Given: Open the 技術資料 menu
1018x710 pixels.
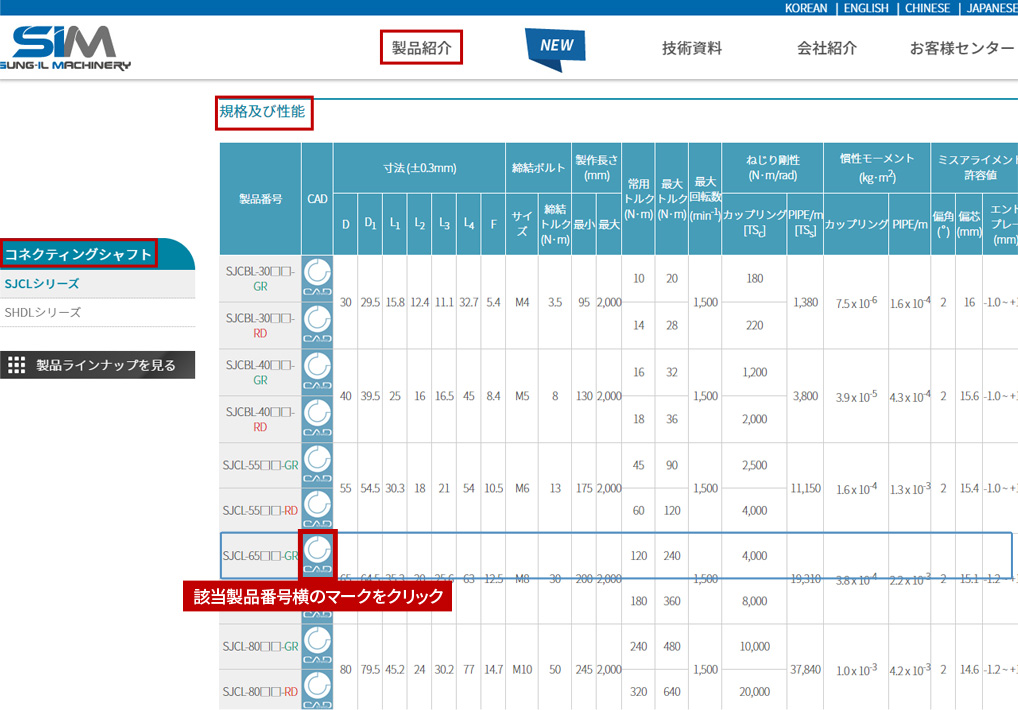Looking at the screenshot, I should pos(691,48).
